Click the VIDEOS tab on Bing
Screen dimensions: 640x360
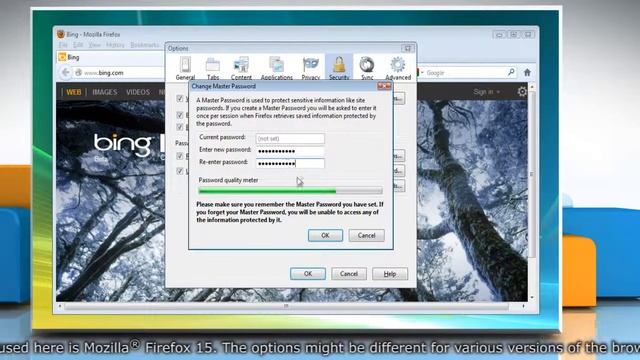click(x=138, y=92)
